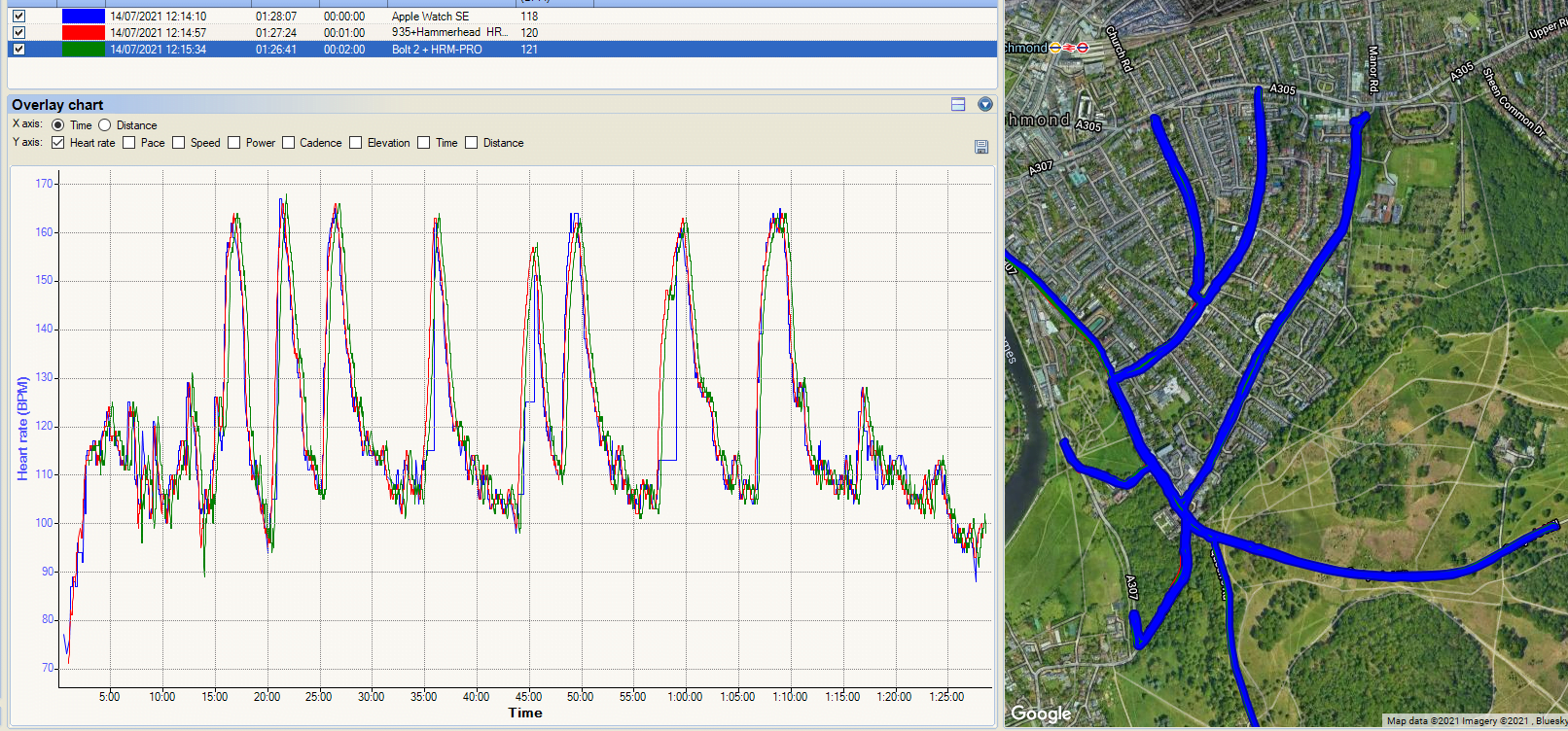This screenshot has width=1568, height=731.
Task: Select the Distance X axis radio button
Action: click(105, 125)
